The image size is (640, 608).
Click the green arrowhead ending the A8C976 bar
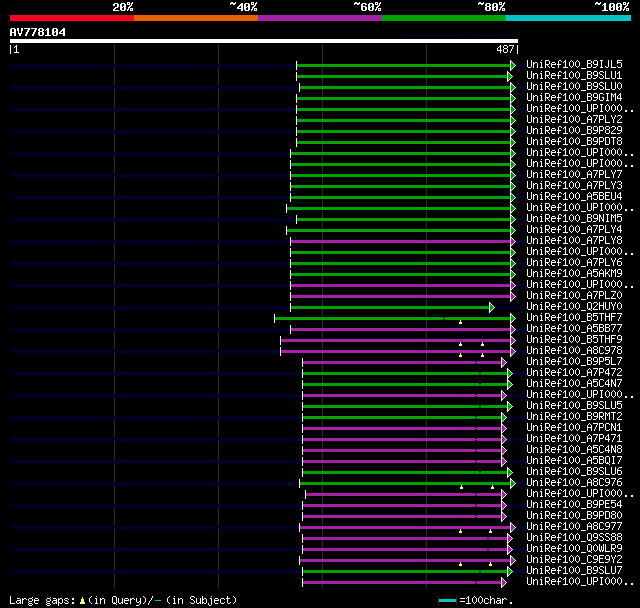tap(513, 483)
